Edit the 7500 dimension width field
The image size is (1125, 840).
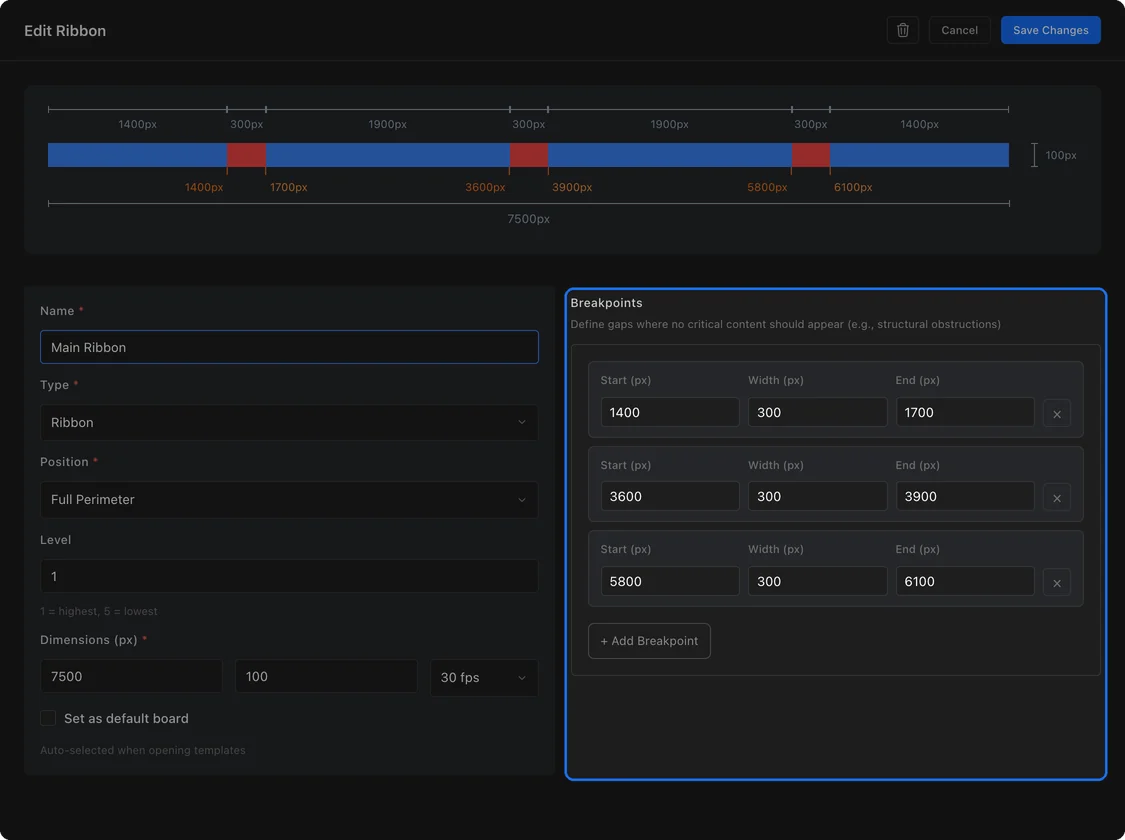pos(131,676)
